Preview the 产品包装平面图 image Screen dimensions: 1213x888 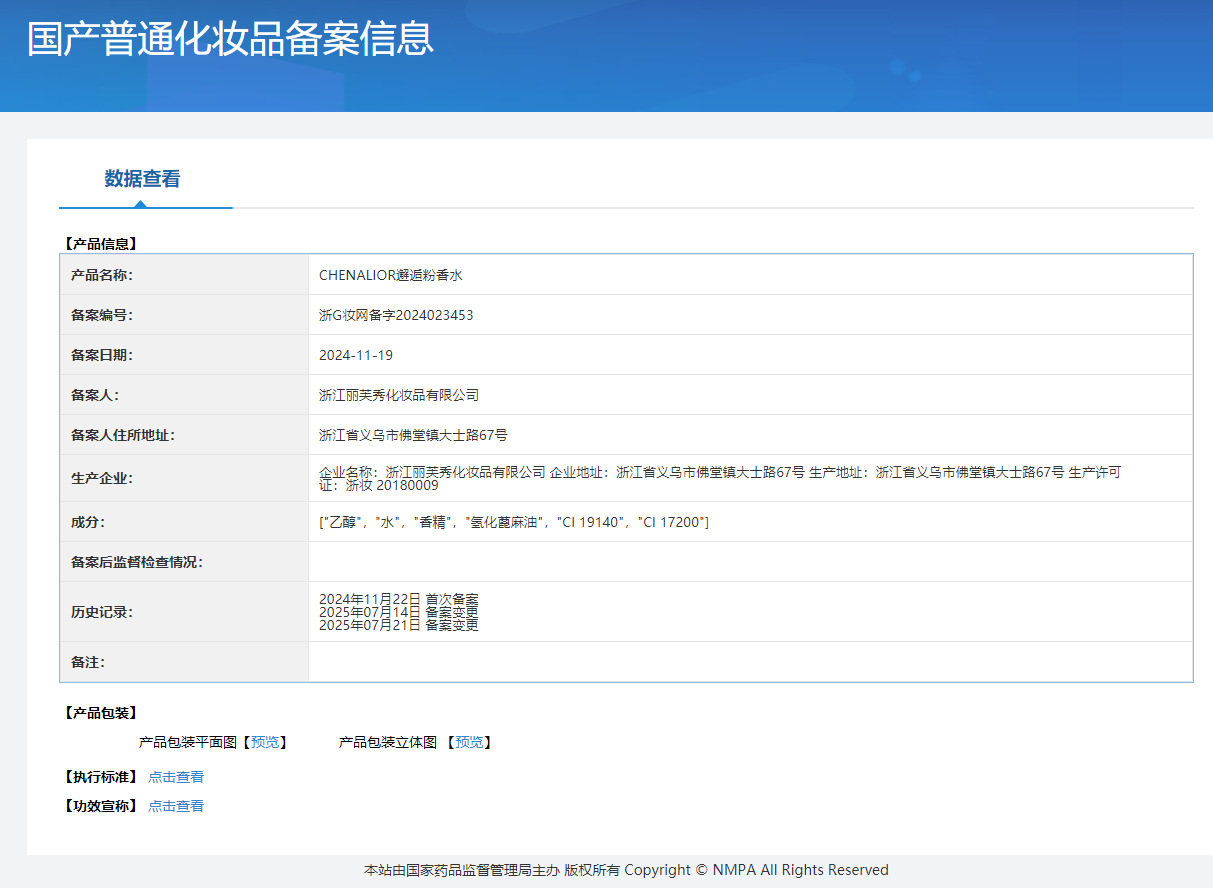tap(265, 742)
